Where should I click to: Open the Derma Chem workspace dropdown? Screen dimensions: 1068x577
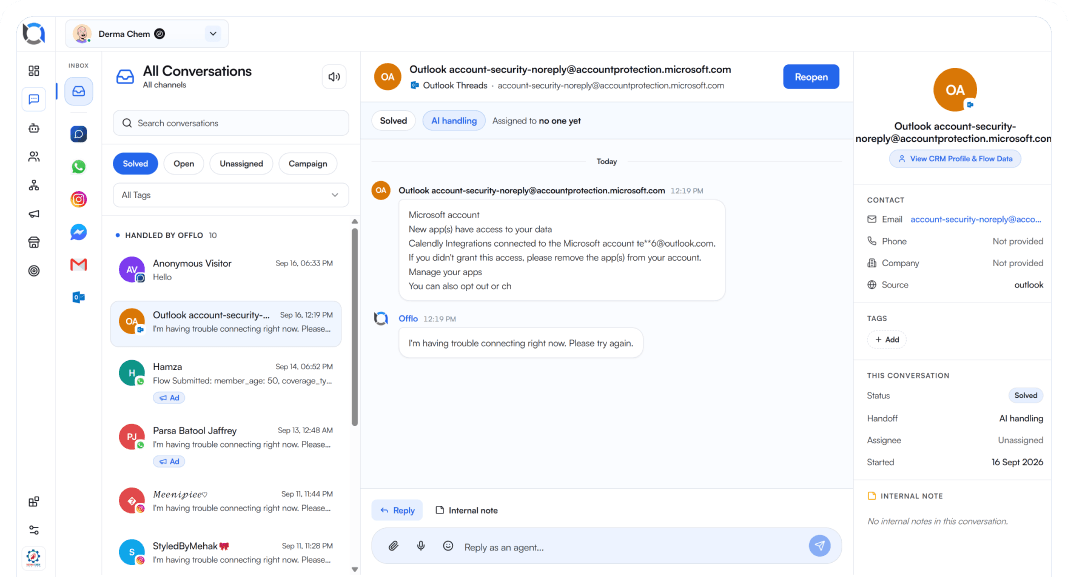coord(147,33)
